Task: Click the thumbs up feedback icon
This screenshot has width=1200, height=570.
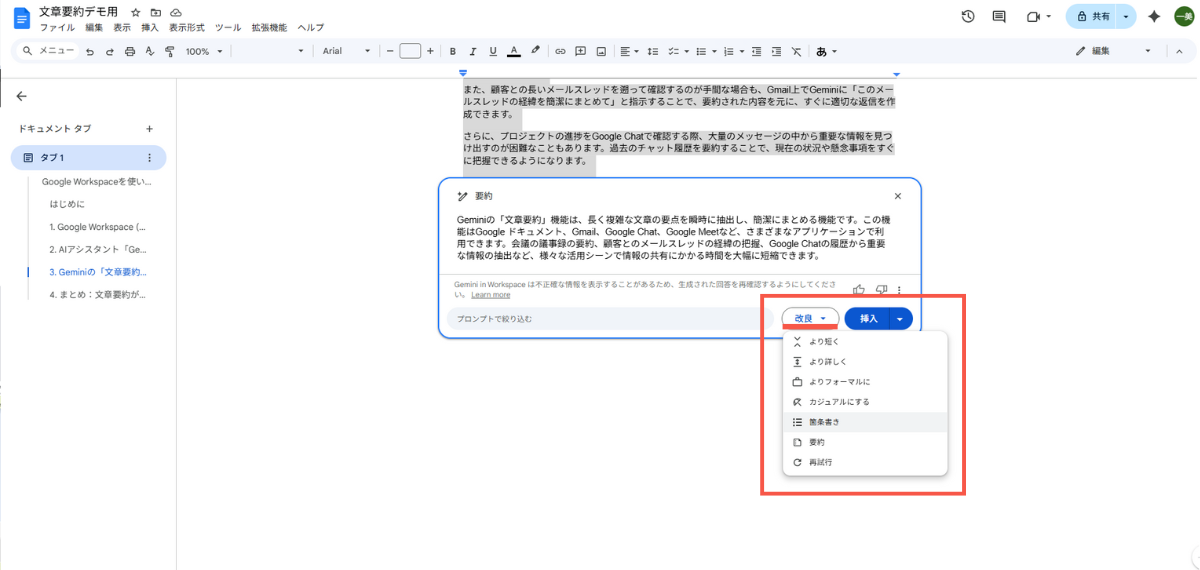Action: point(859,290)
